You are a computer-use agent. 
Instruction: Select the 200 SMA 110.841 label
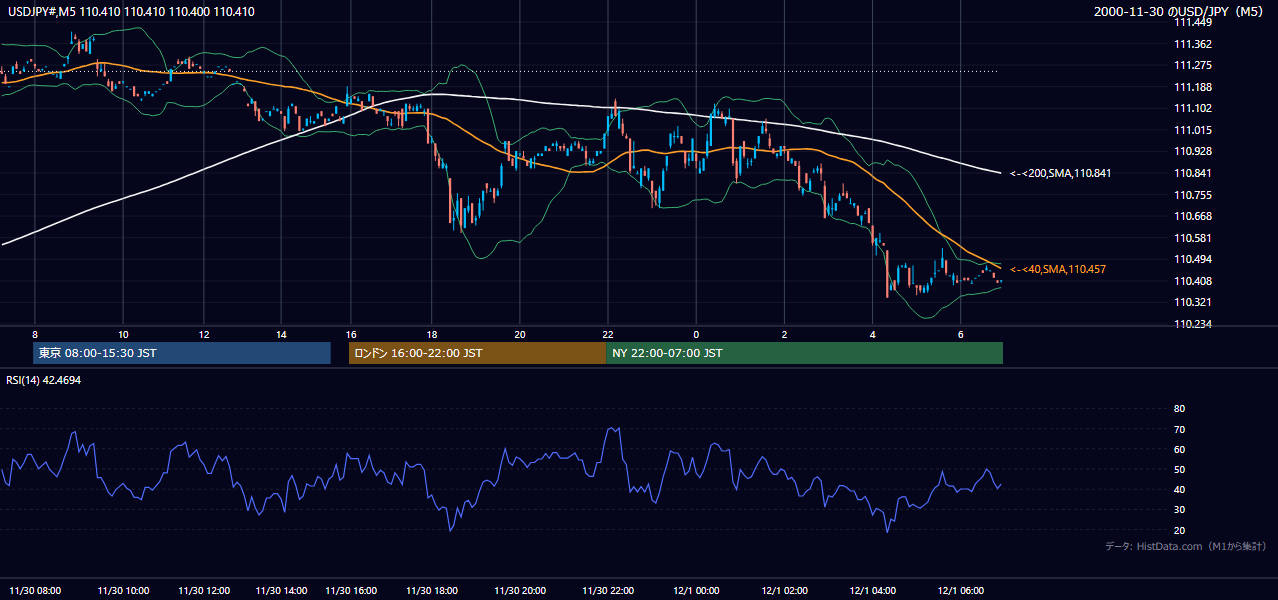[x=1060, y=173]
